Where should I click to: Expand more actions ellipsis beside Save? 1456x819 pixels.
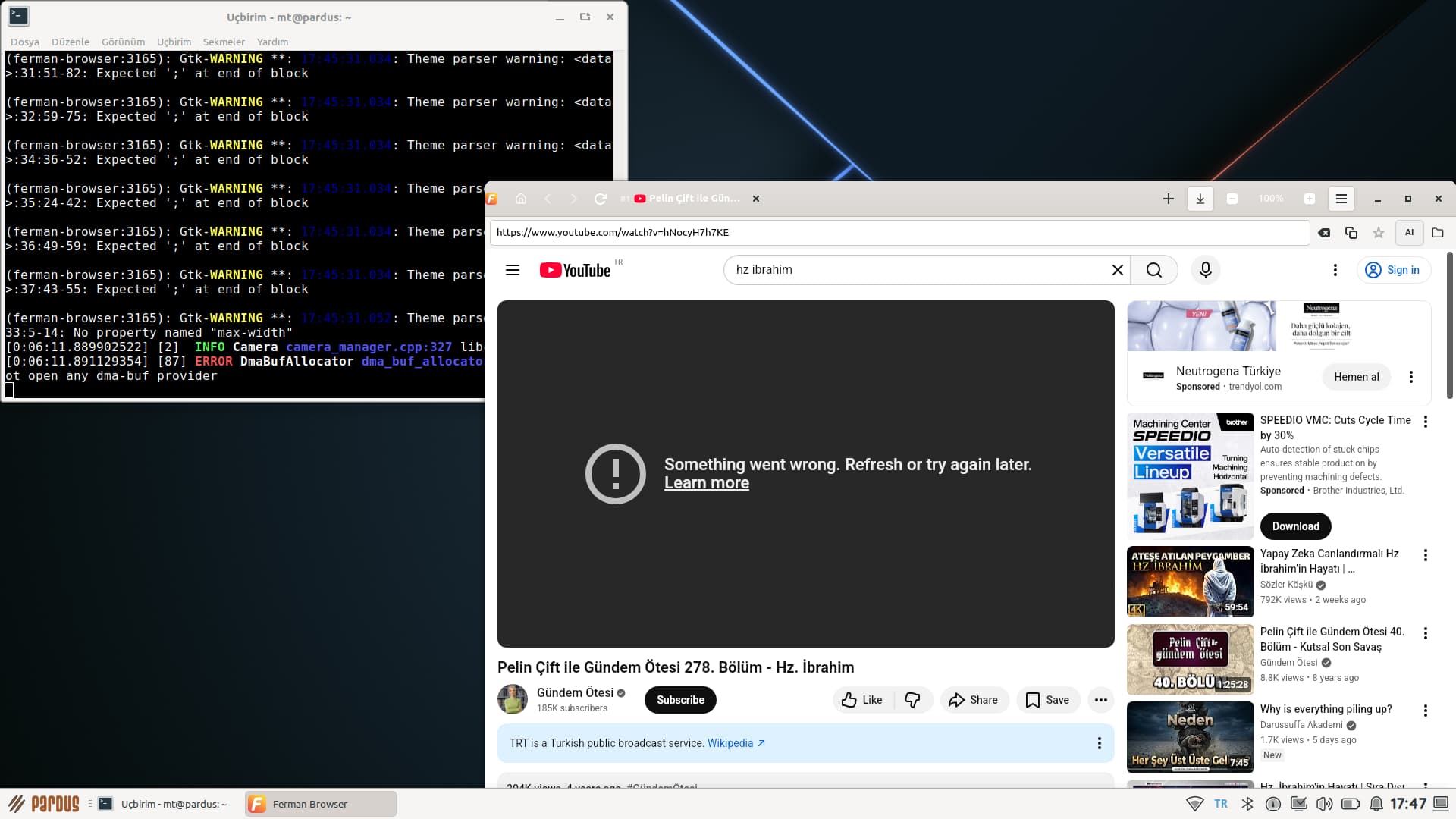tap(1100, 700)
